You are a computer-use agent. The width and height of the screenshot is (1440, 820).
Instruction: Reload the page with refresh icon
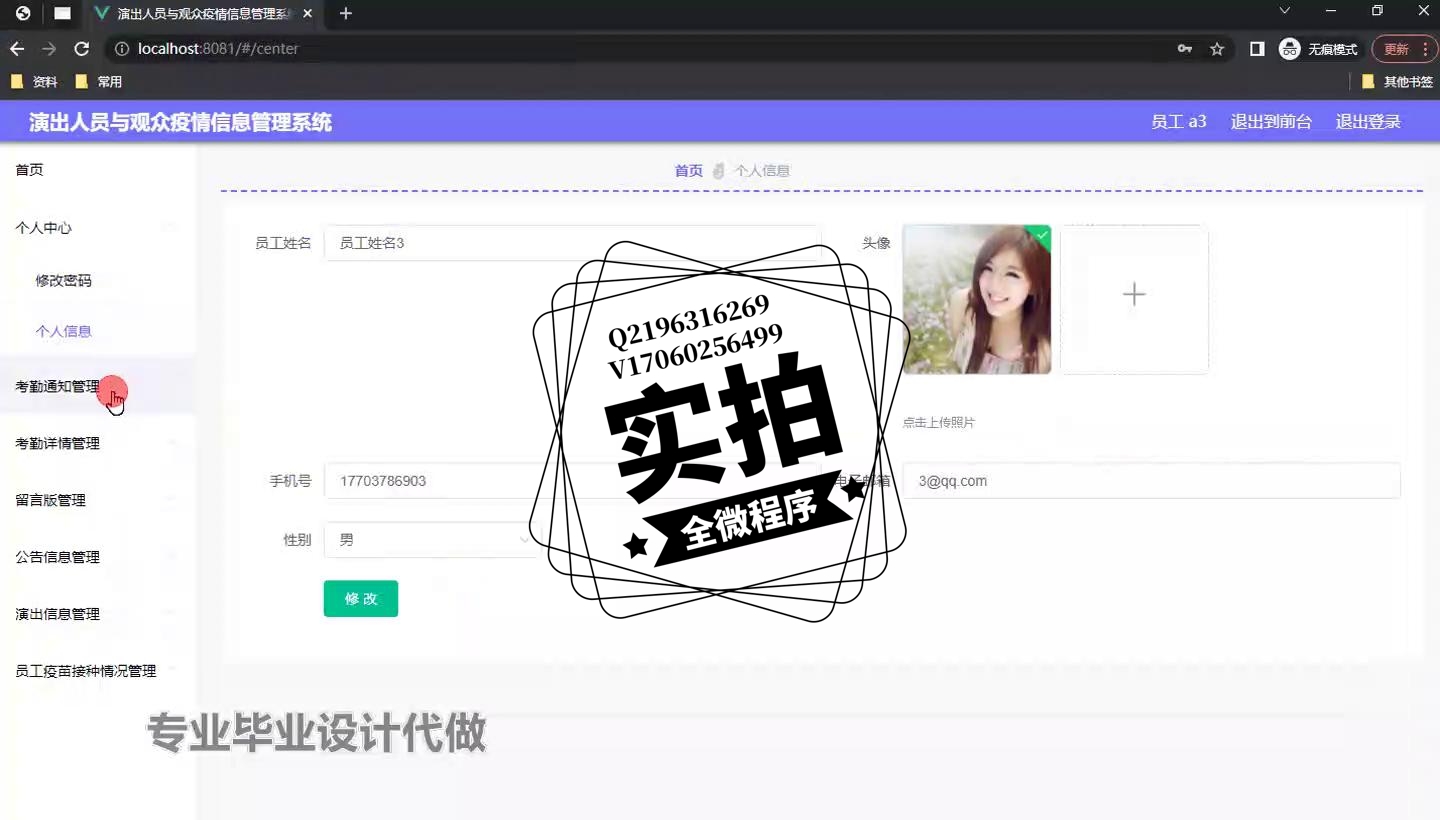coord(82,48)
